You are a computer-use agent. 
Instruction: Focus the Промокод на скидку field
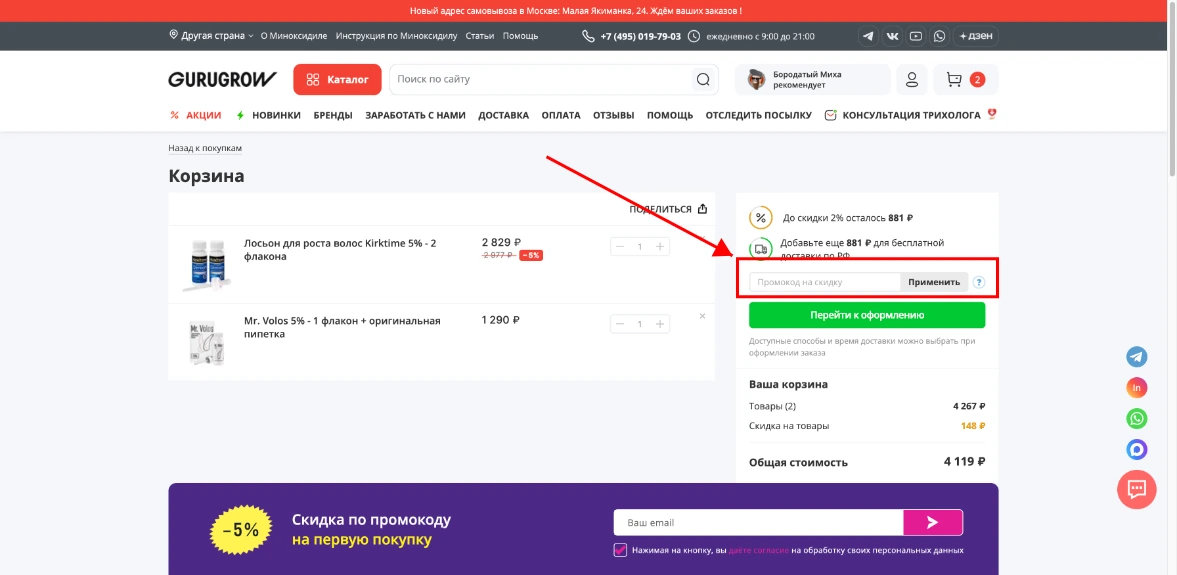click(824, 283)
